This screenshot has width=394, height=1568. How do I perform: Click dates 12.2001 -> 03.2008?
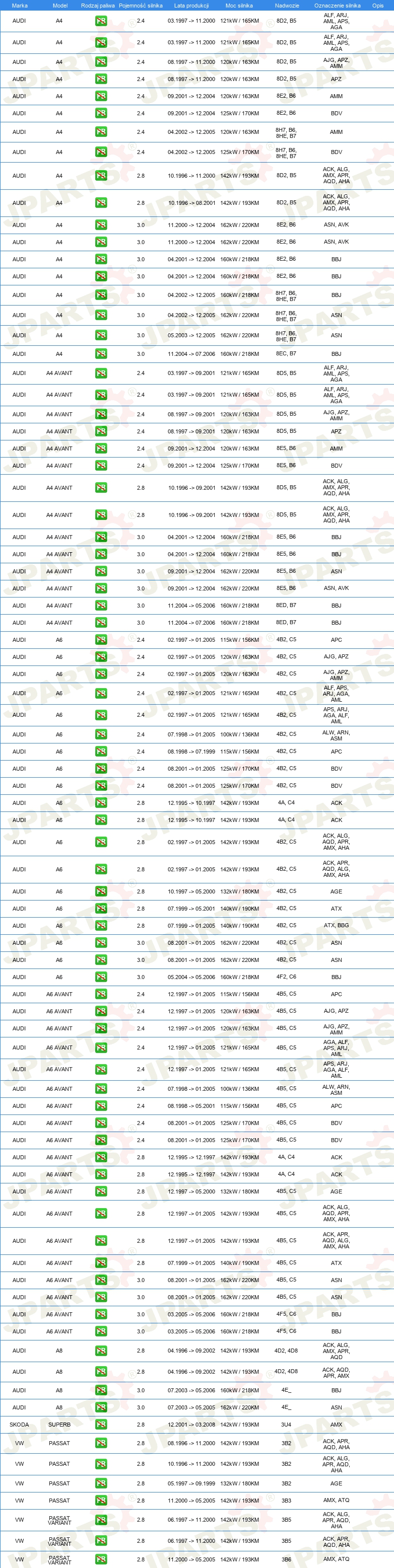click(191, 1425)
